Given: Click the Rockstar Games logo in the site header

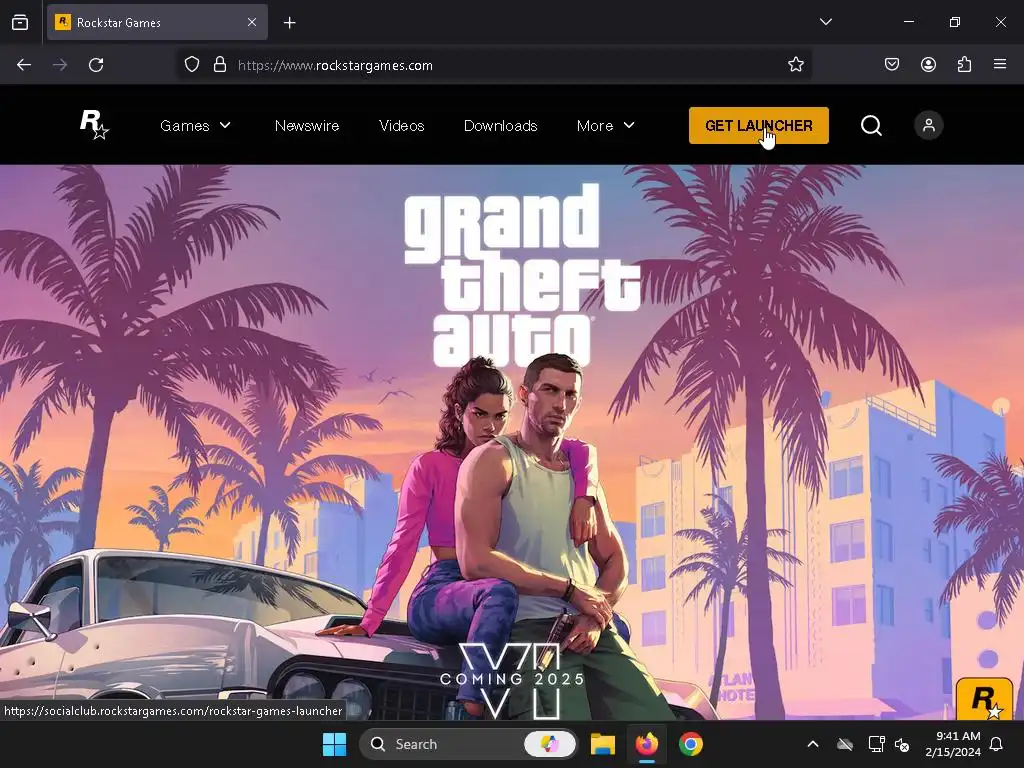Looking at the screenshot, I should click(94, 124).
